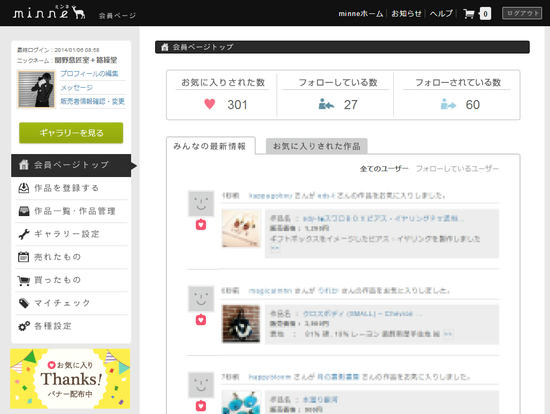The width and height of the screenshot is (550, 414).
Task: Open the ヘルプ menu item
Action: point(441,14)
